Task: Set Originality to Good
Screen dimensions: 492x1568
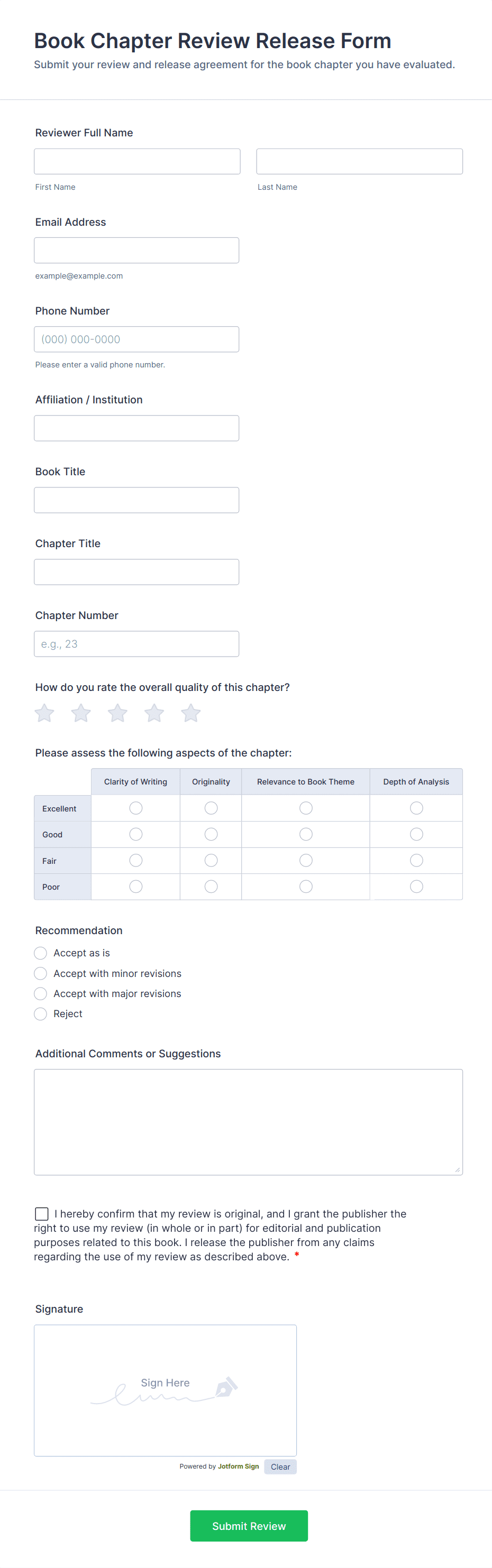Action: point(211,834)
